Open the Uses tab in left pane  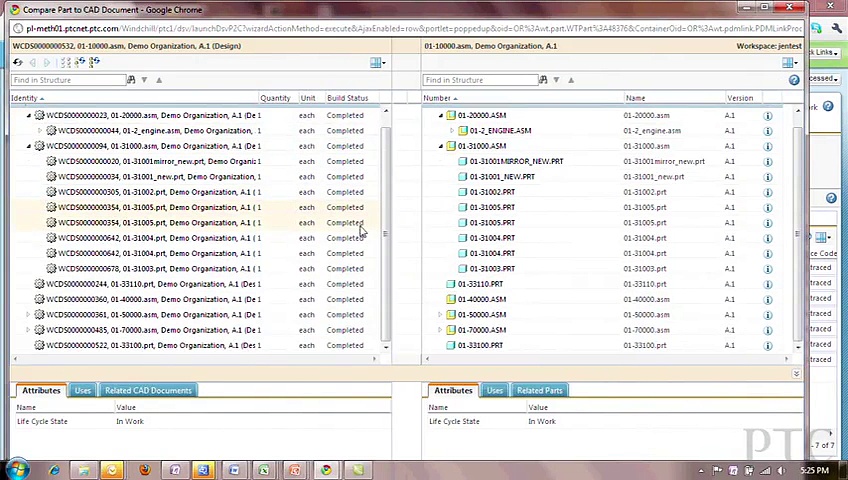point(82,390)
